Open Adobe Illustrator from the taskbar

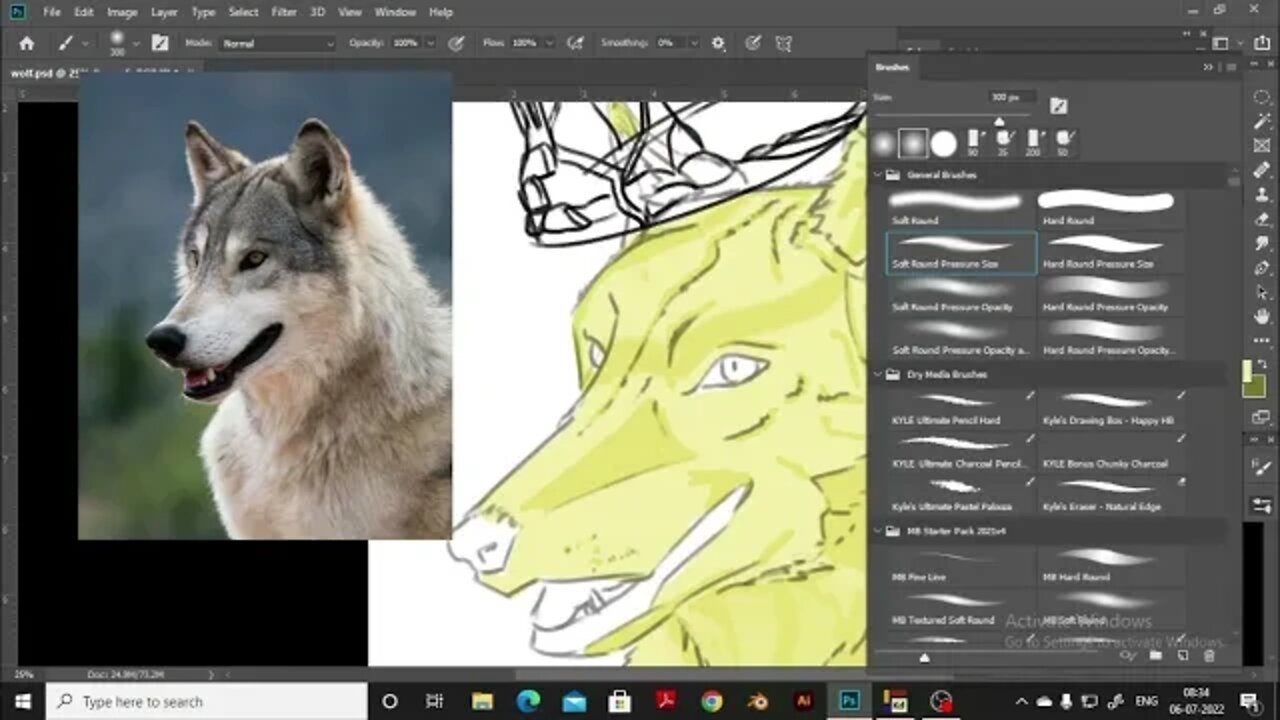pyautogui.click(x=803, y=701)
